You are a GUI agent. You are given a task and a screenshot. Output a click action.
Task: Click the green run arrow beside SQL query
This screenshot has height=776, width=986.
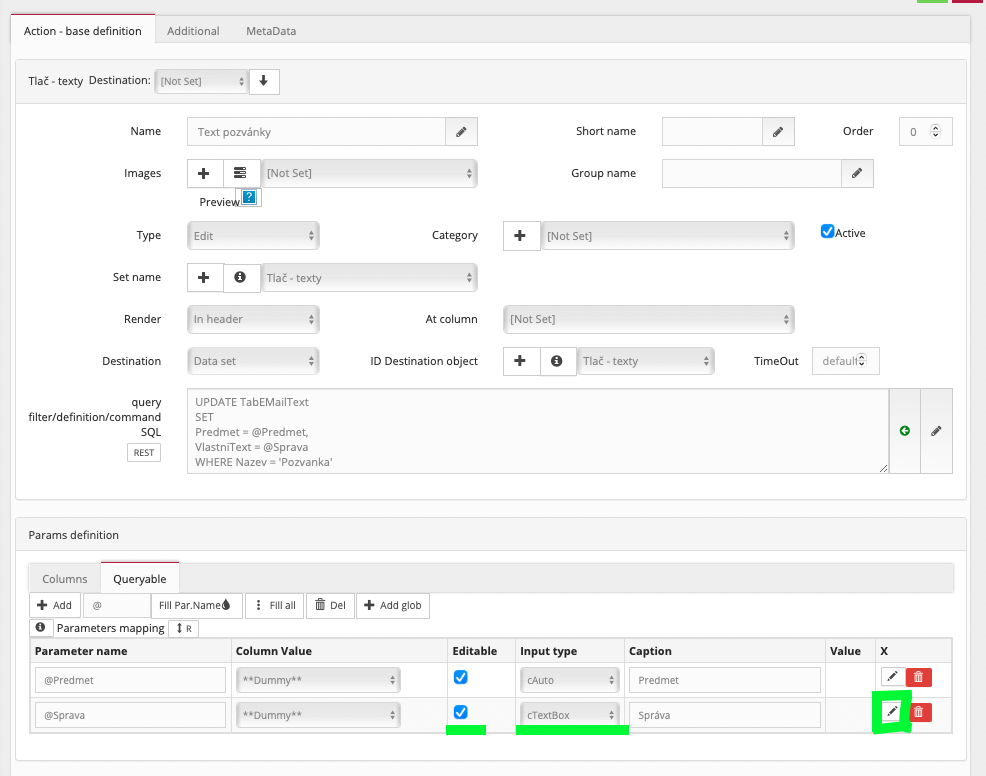[x=904, y=431]
